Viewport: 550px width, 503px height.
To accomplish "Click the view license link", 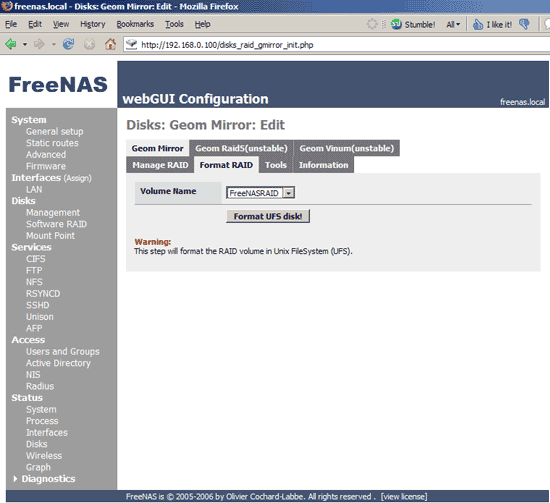I will coord(404,497).
